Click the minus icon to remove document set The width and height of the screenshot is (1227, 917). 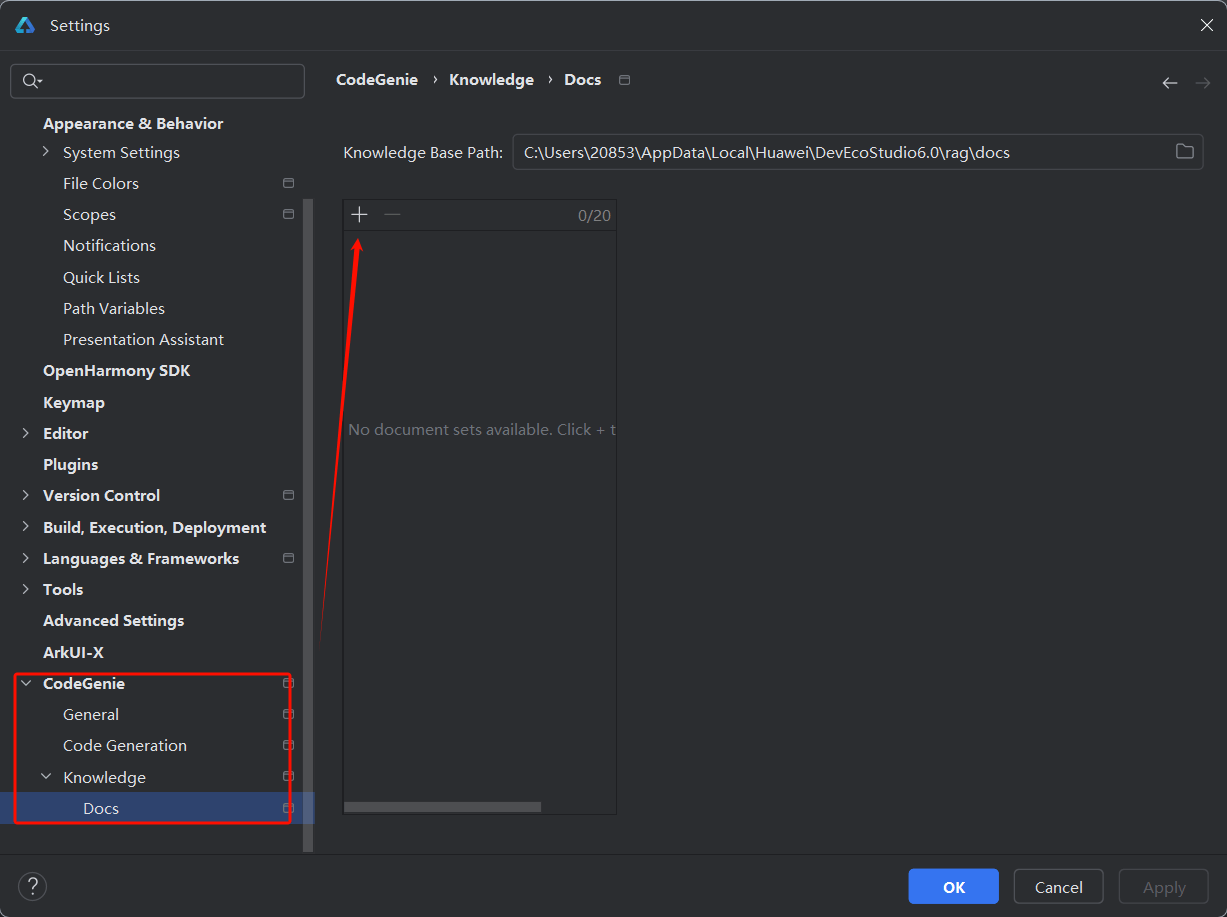pos(392,215)
